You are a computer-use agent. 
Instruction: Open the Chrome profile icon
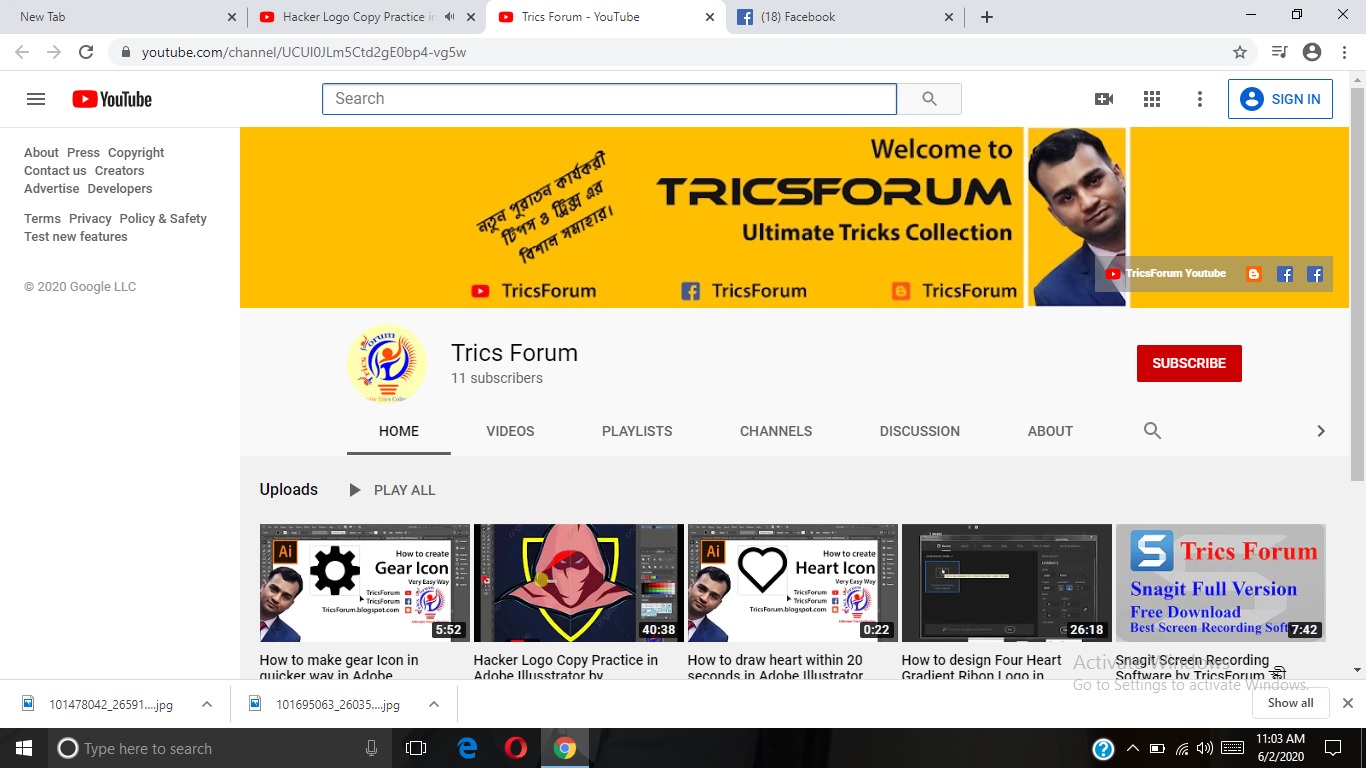(1312, 52)
